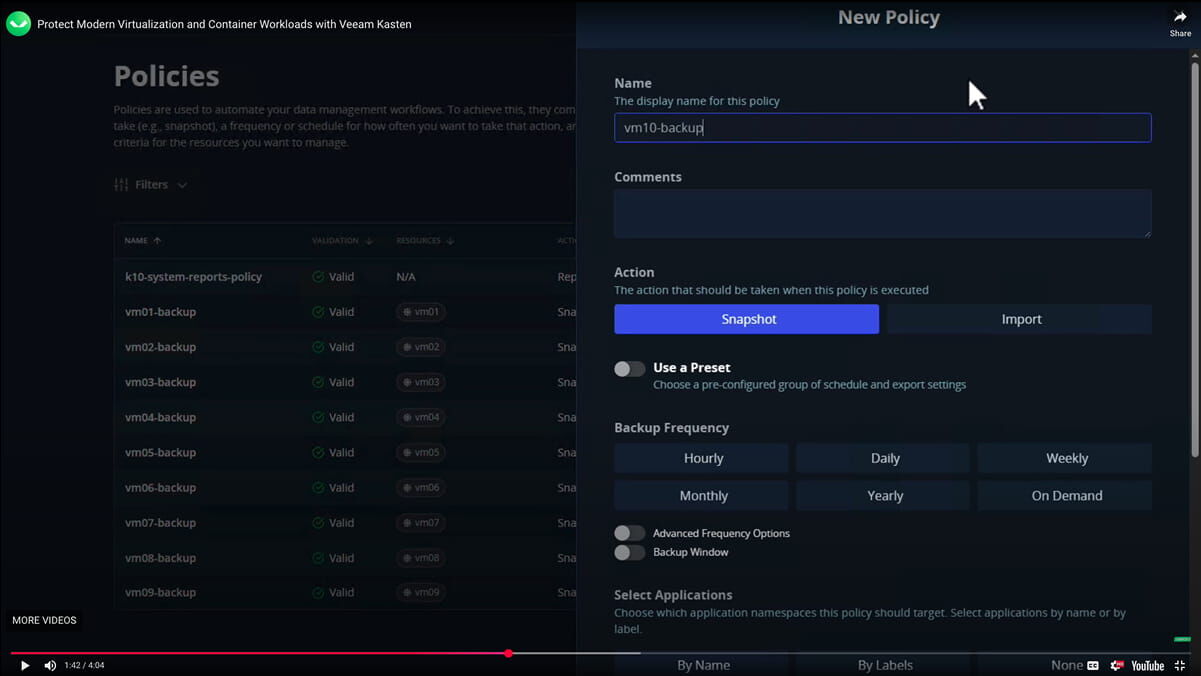Viewport: 1201px width, 676px height.
Task: Select the By Labels applications tab
Action: point(885,665)
